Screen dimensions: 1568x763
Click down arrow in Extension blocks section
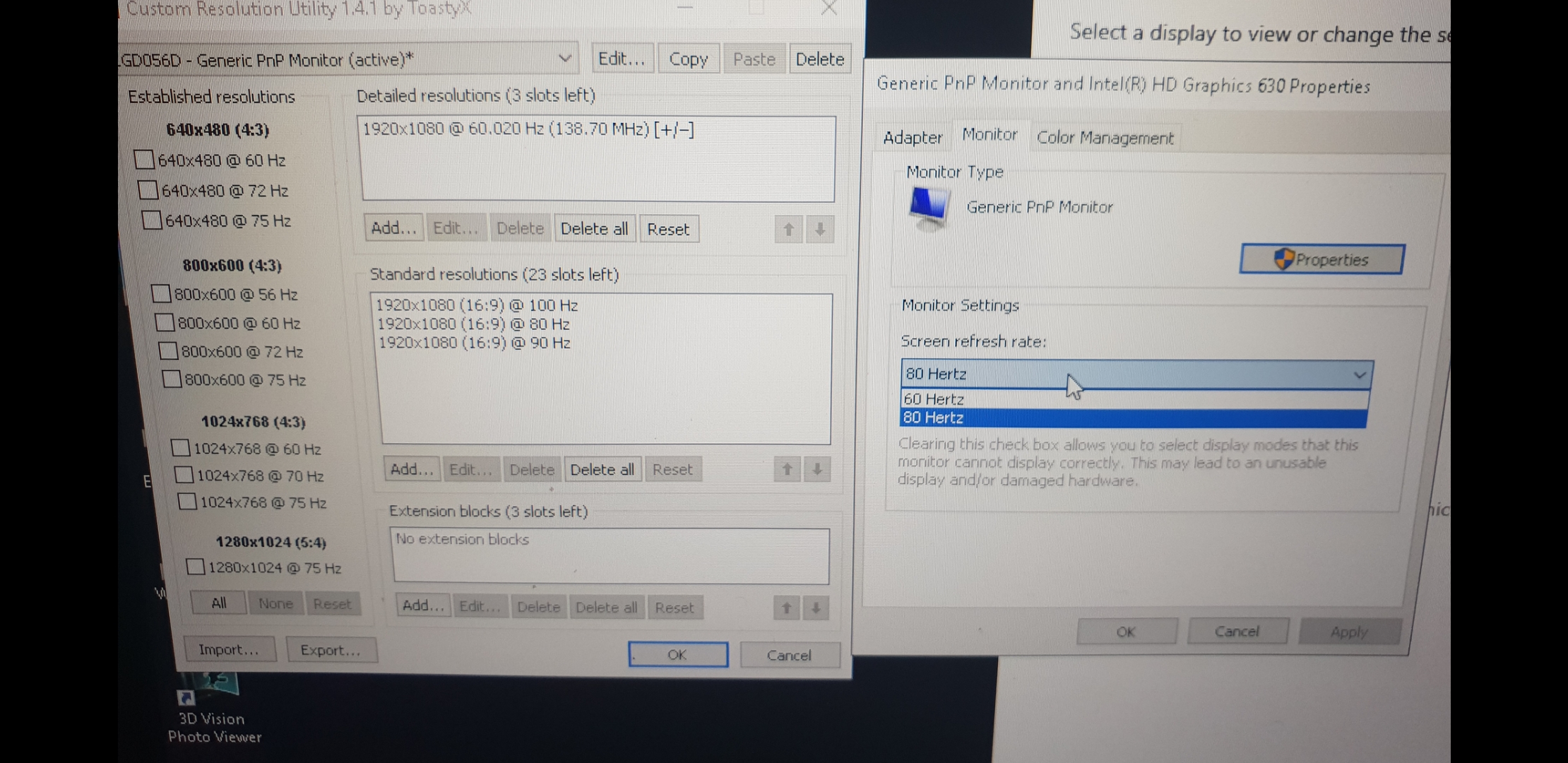[816, 608]
